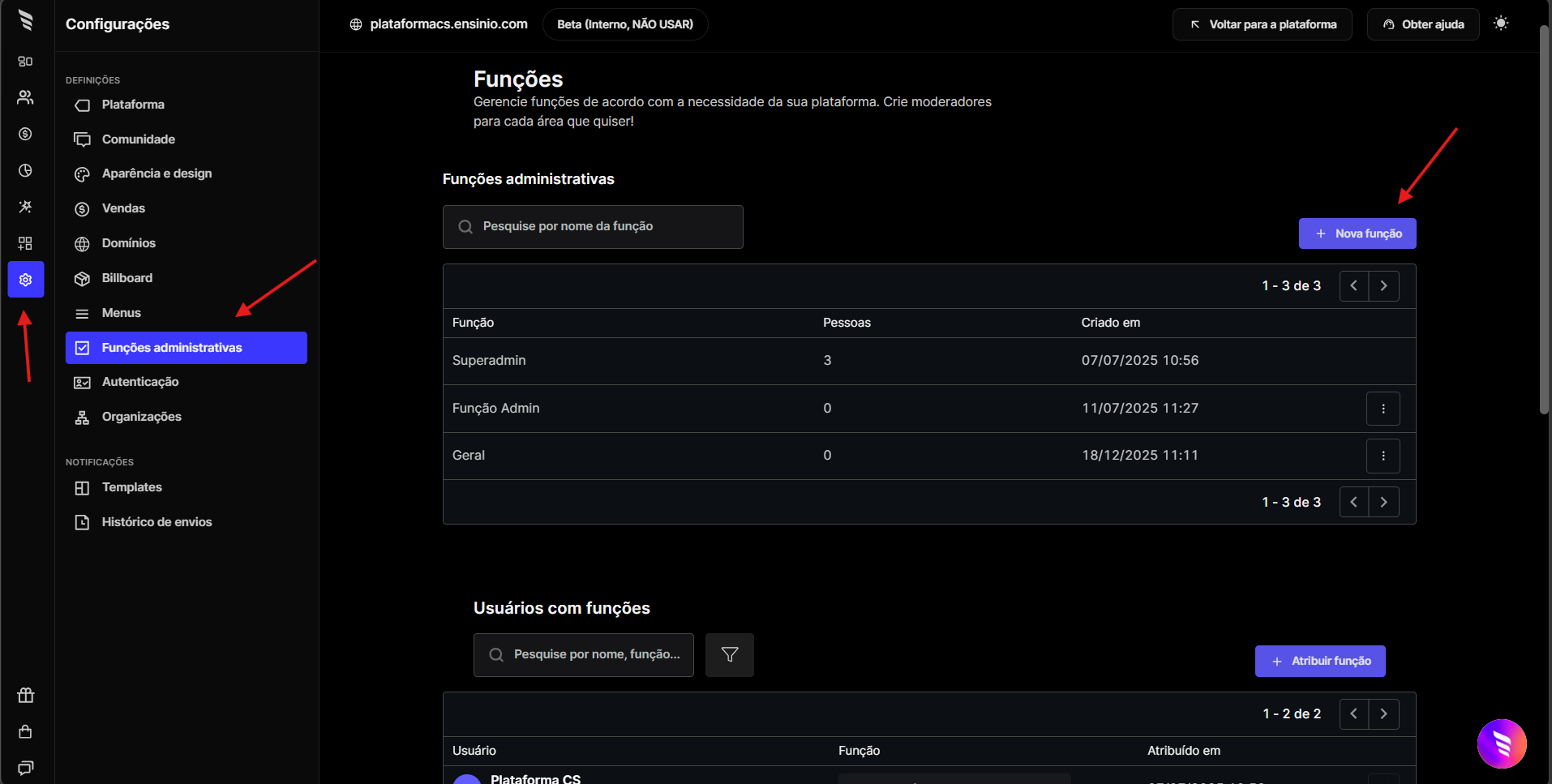Open the dollar sales icon in left rail
The image size is (1552, 784).
[x=25, y=134]
